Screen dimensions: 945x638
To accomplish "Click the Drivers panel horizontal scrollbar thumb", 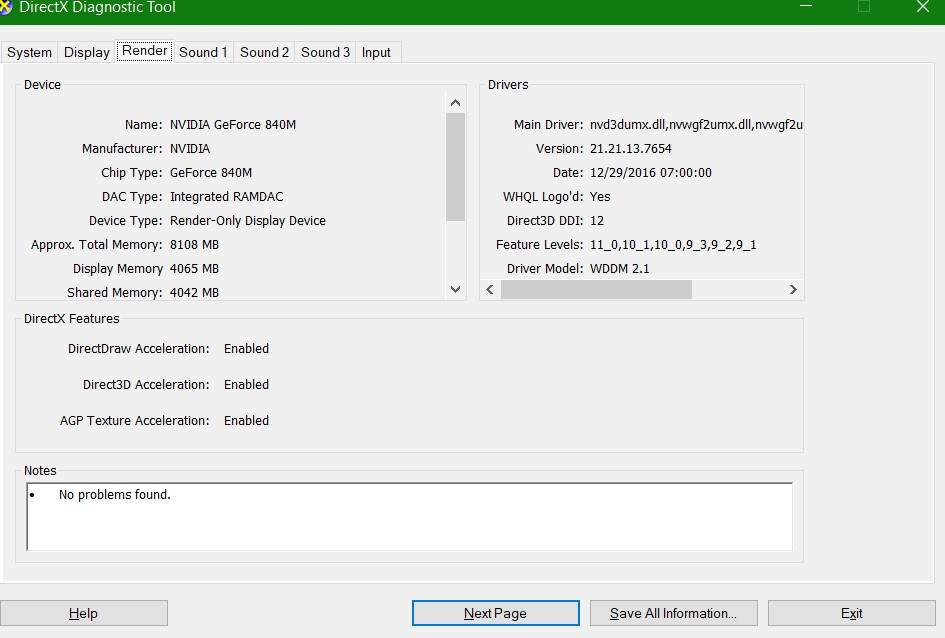I will point(596,289).
